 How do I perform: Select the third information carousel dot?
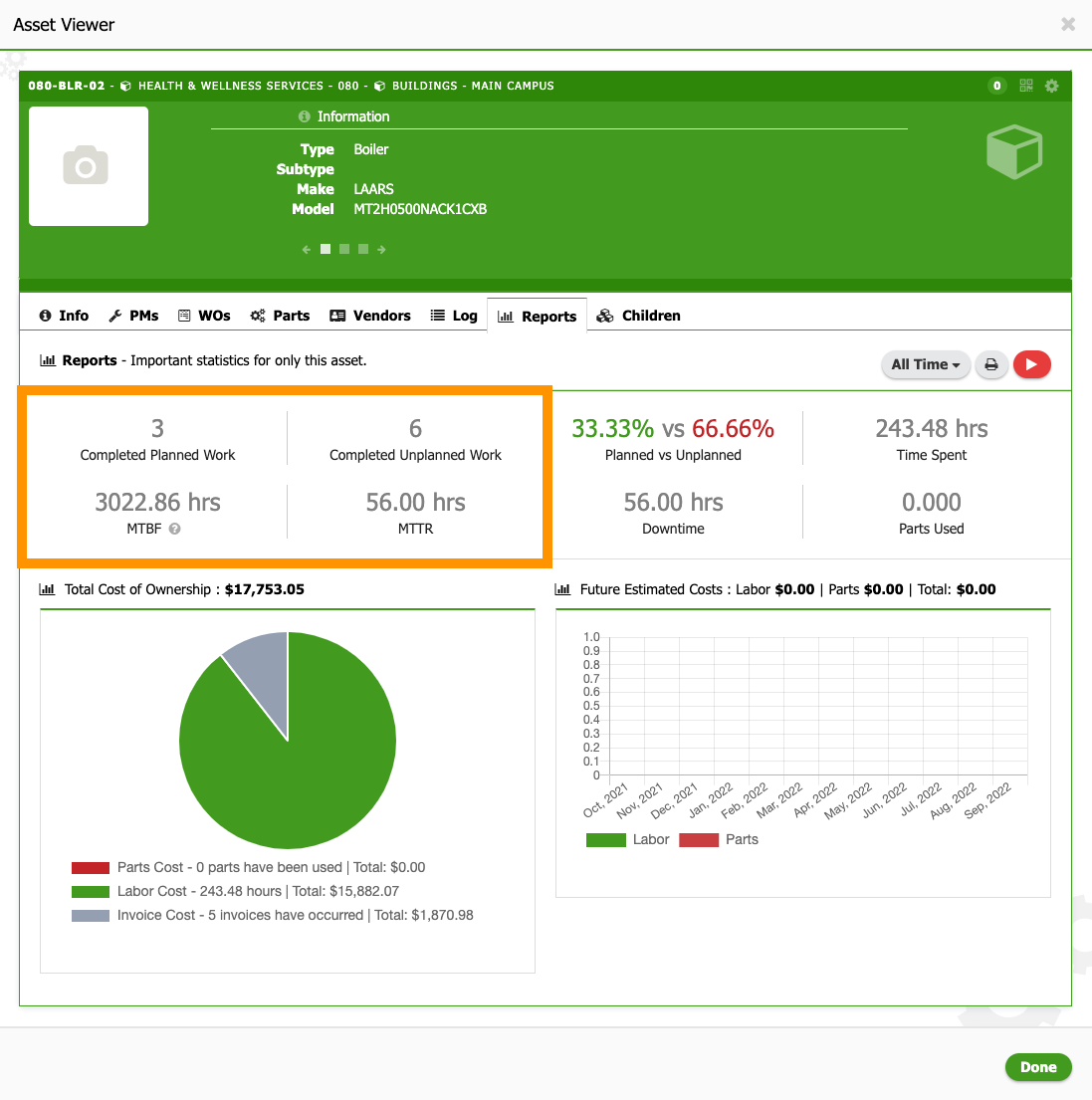363,250
